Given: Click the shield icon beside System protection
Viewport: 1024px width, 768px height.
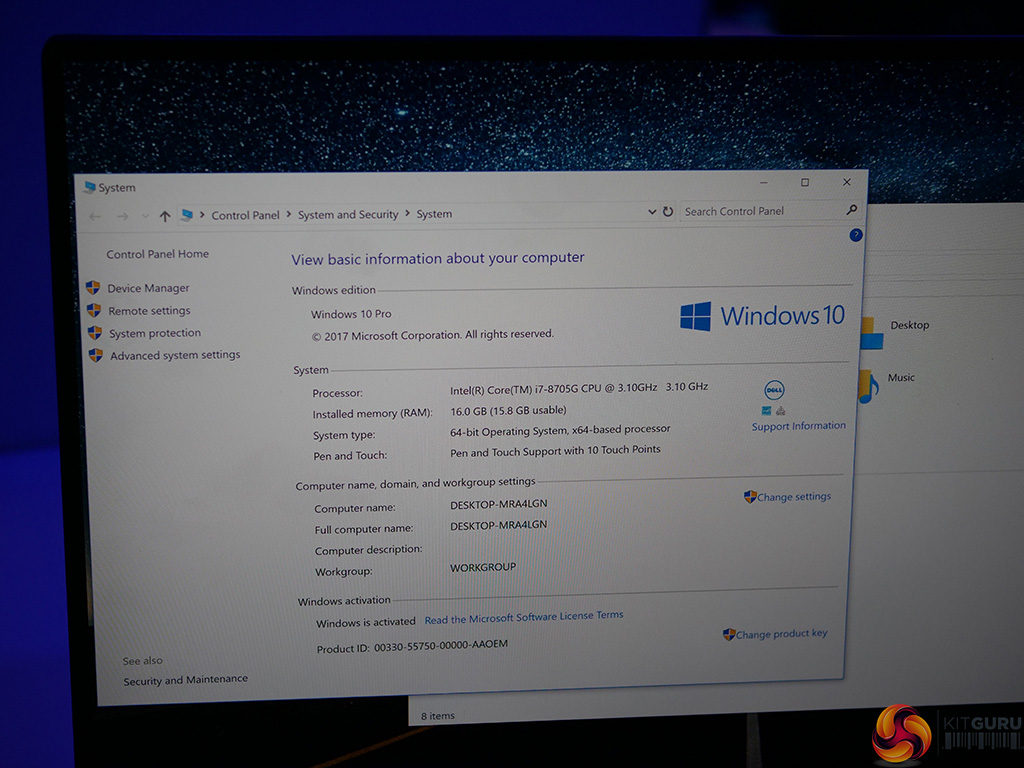Looking at the screenshot, I should [x=95, y=333].
